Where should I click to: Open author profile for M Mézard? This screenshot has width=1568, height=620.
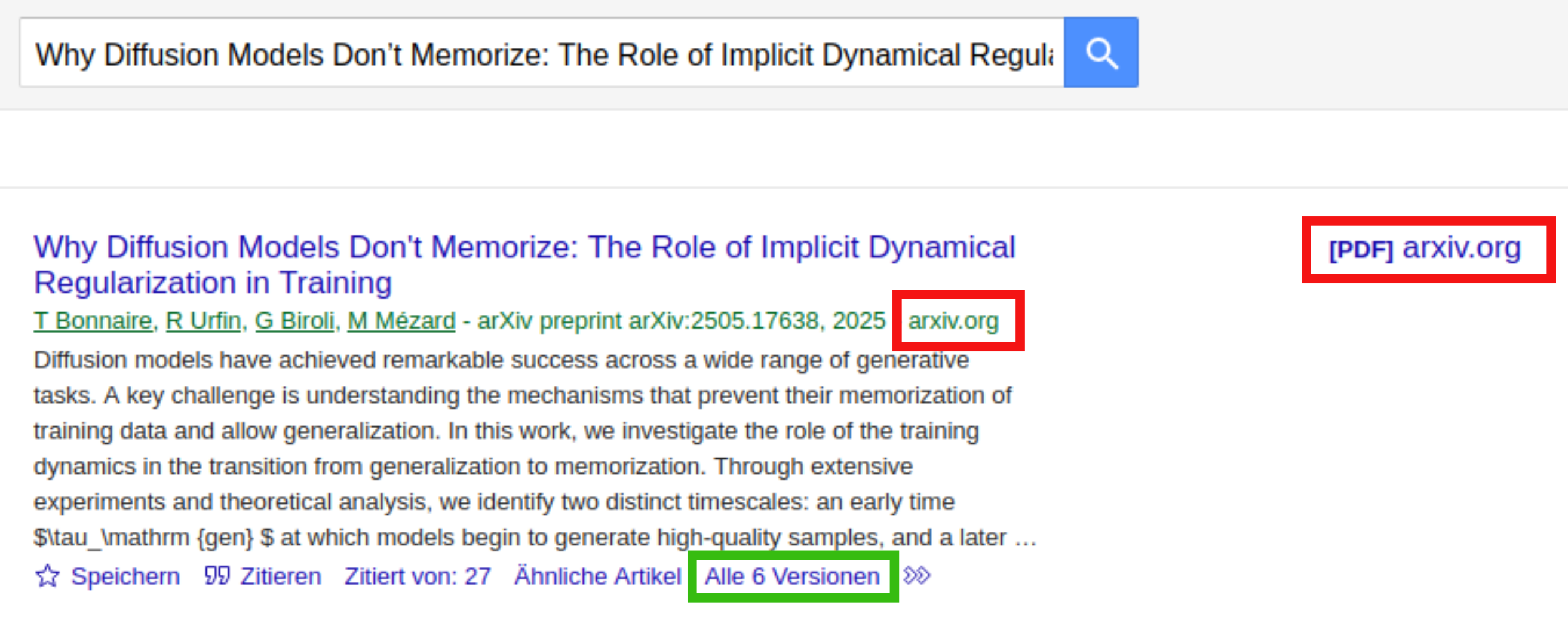pyautogui.click(x=401, y=321)
